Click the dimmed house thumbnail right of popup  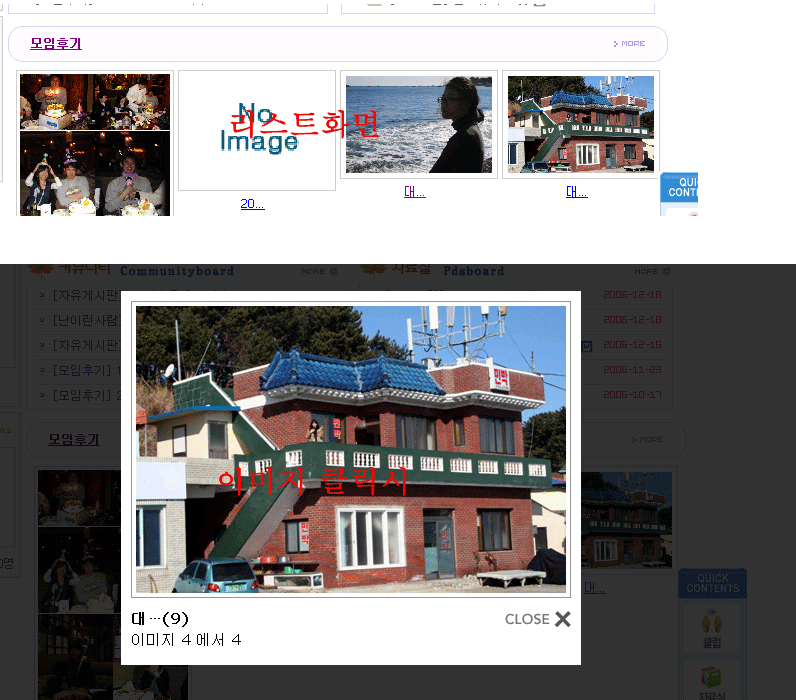[626, 520]
